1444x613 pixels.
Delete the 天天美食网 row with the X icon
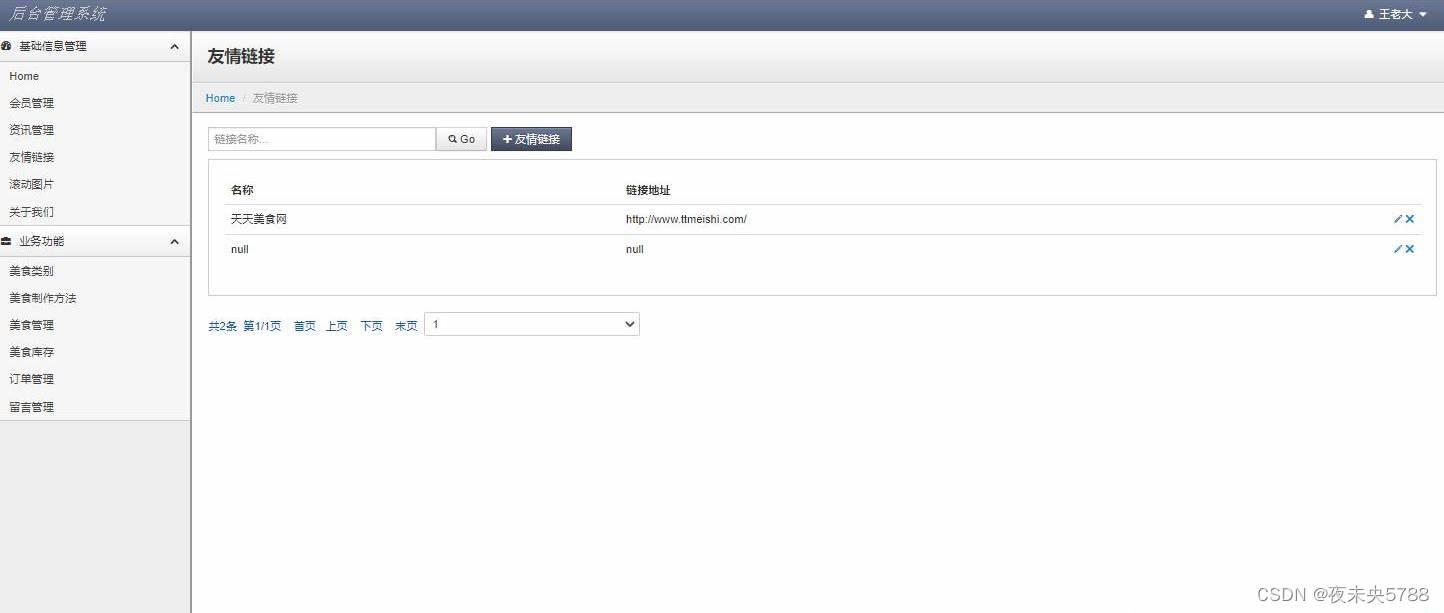(1410, 219)
